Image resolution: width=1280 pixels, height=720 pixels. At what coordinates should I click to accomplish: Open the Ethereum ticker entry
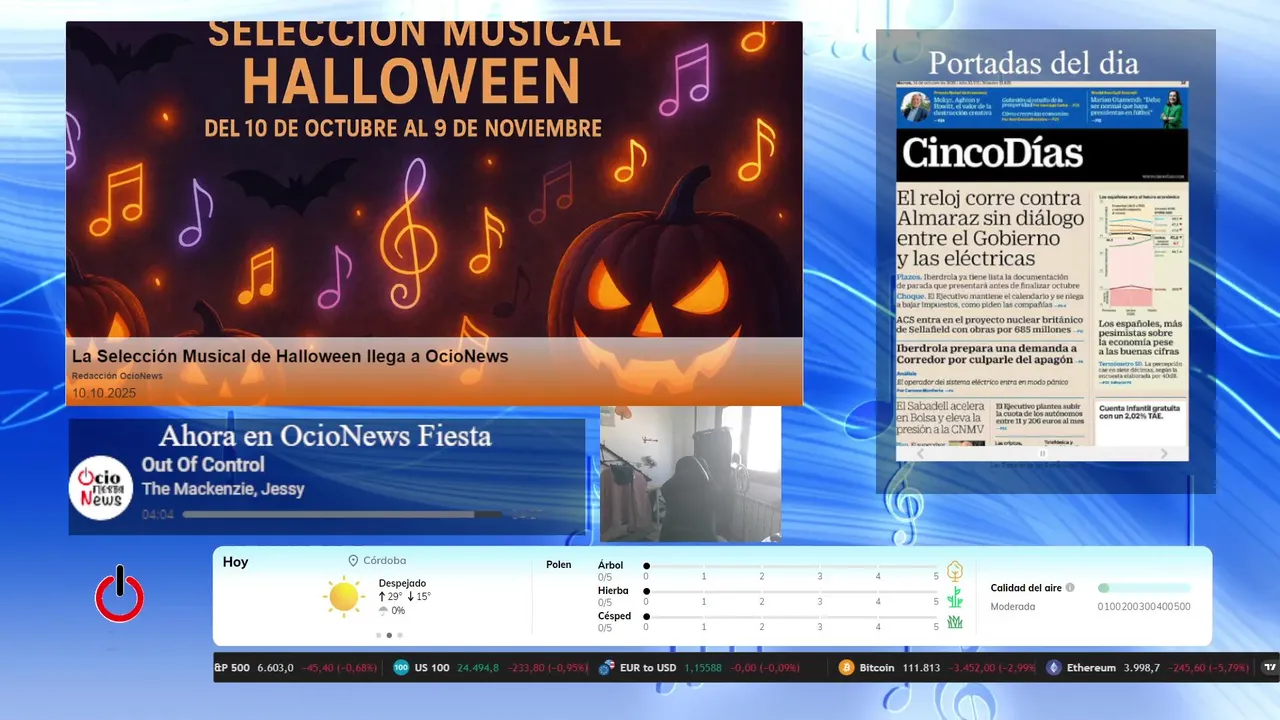click(1147, 668)
